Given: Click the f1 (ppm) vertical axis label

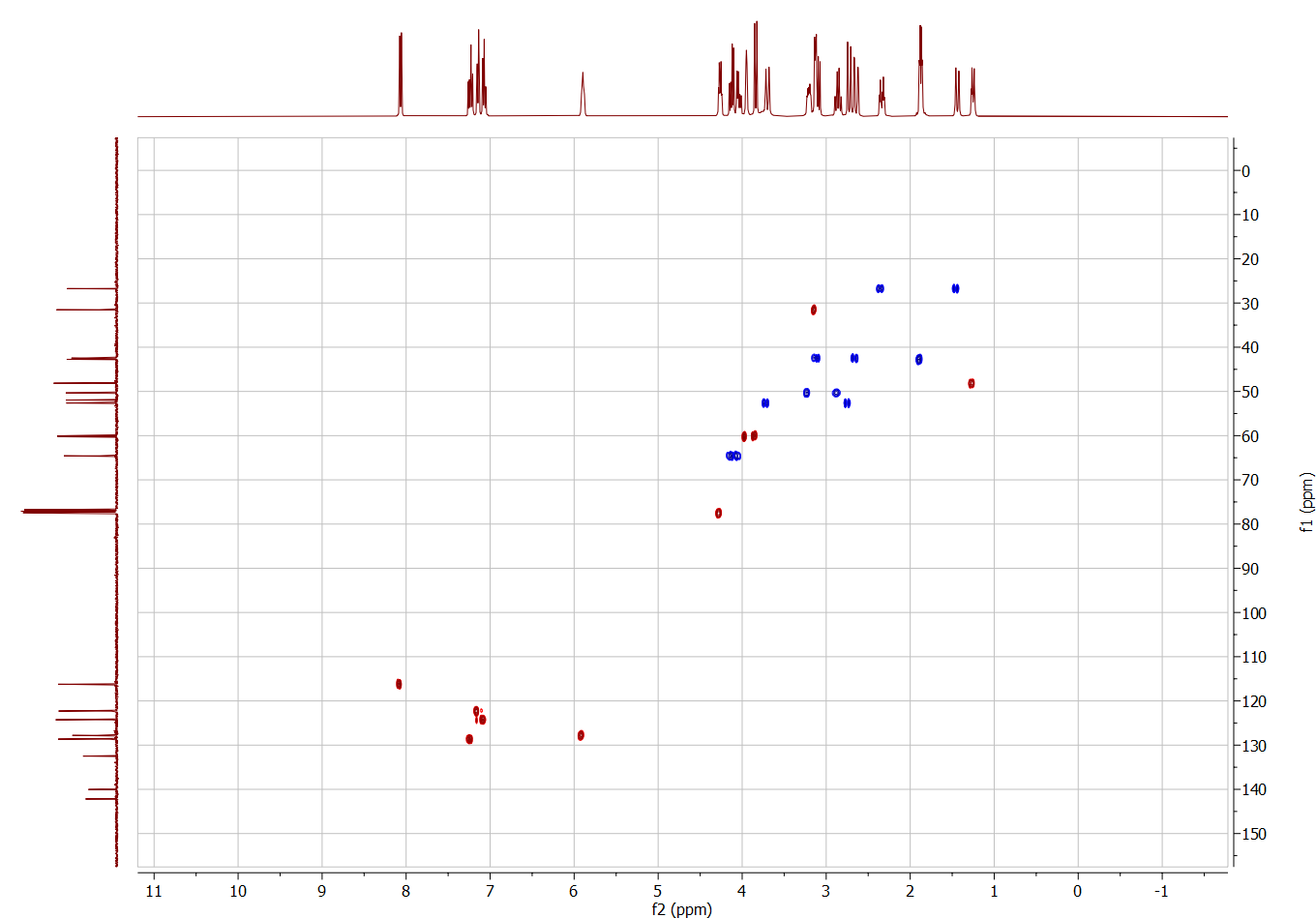Looking at the screenshot, I should [1306, 502].
